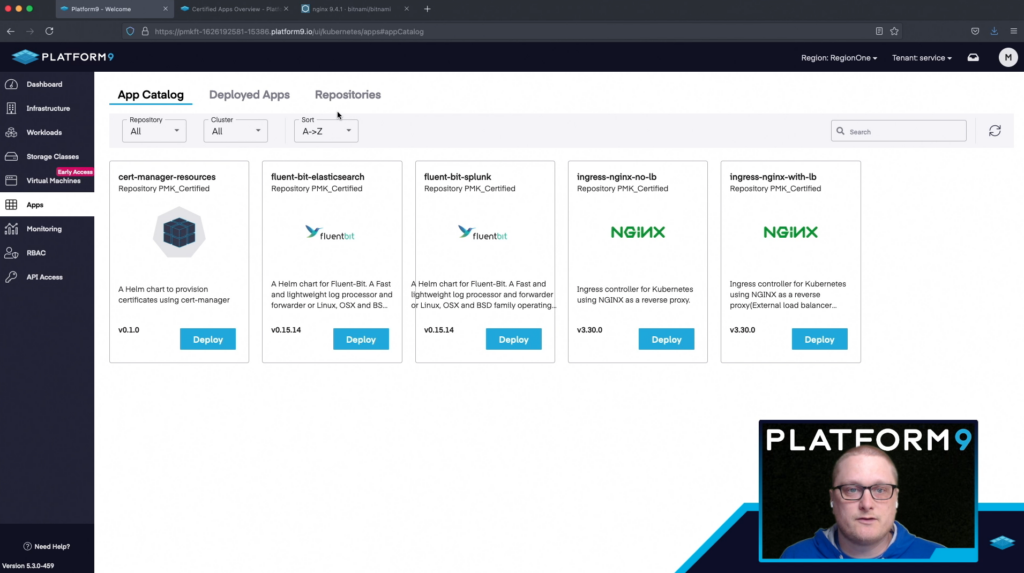Expand the Sort A->Z dropdown
Viewport: 1024px width, 573px height.
point(326,131)
